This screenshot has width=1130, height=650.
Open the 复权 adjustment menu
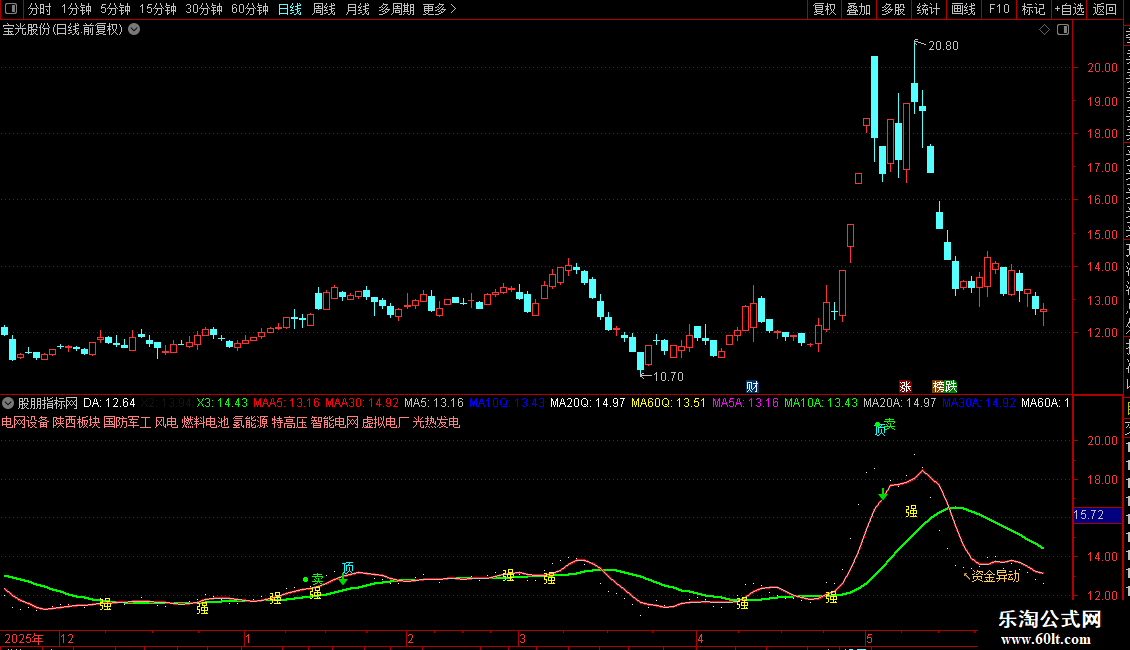(x=824, y=9)
